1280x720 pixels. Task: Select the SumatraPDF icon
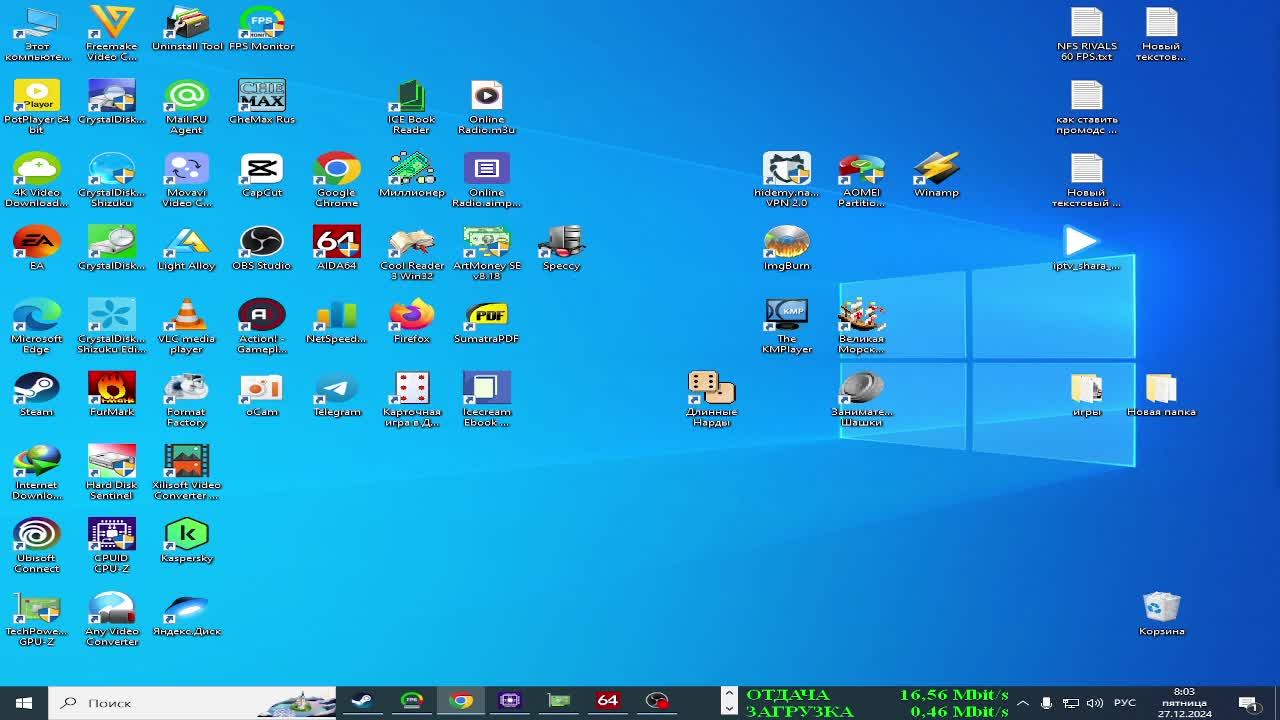487,321
